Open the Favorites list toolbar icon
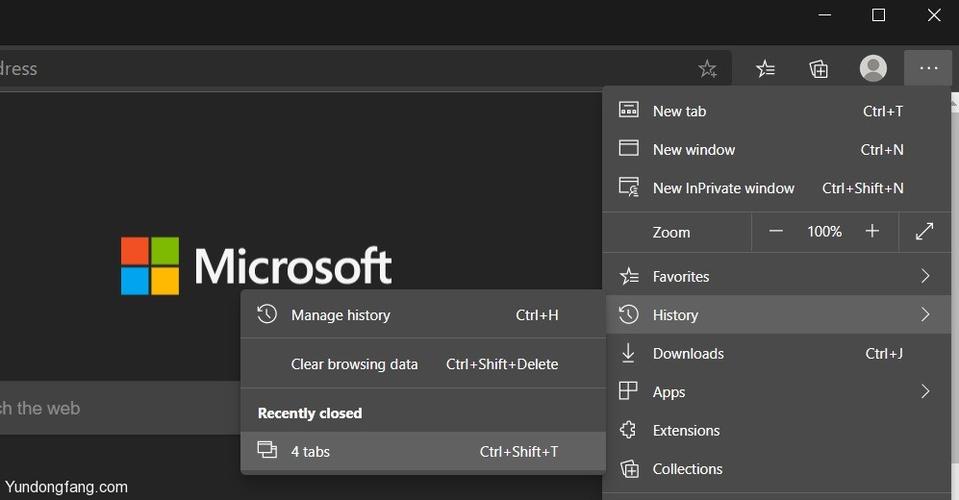The height and width of the screenshot is (500, 959). coord(765,68)
